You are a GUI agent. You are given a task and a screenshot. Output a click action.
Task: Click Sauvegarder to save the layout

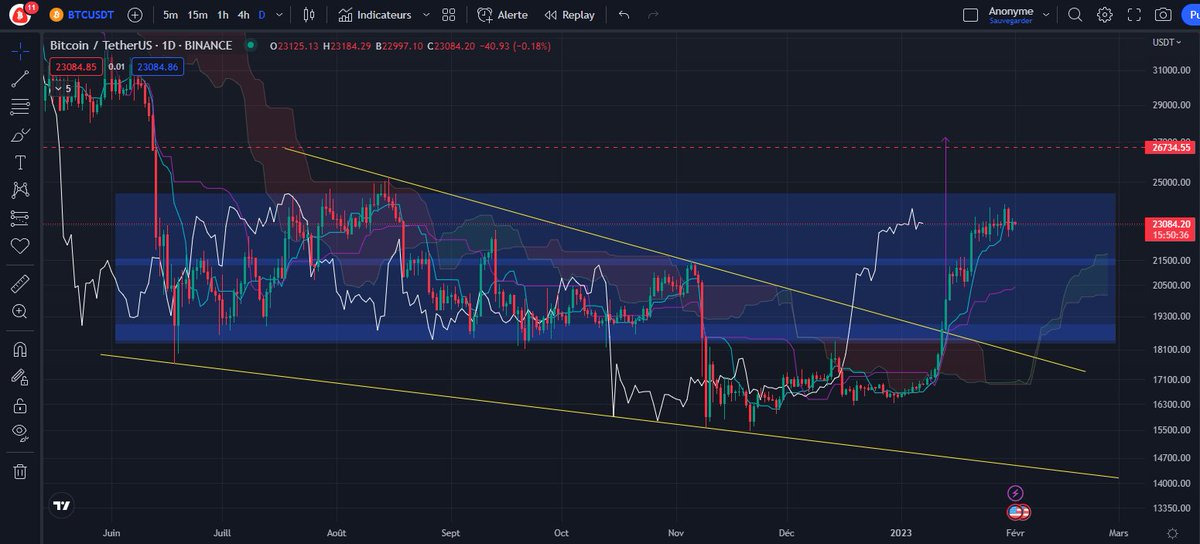(x=1010, y=20)
